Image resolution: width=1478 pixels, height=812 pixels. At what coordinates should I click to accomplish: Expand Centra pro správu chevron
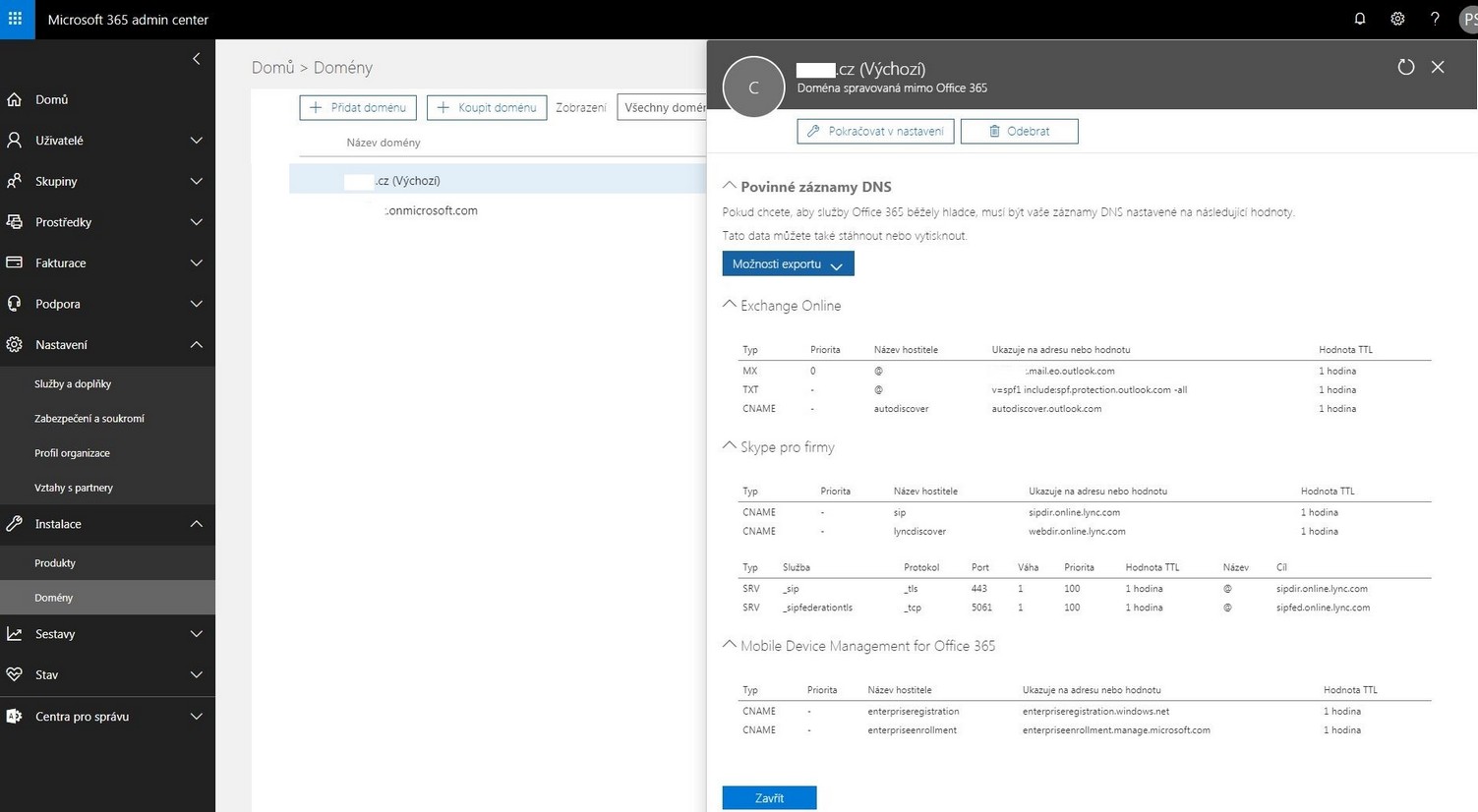197,717
